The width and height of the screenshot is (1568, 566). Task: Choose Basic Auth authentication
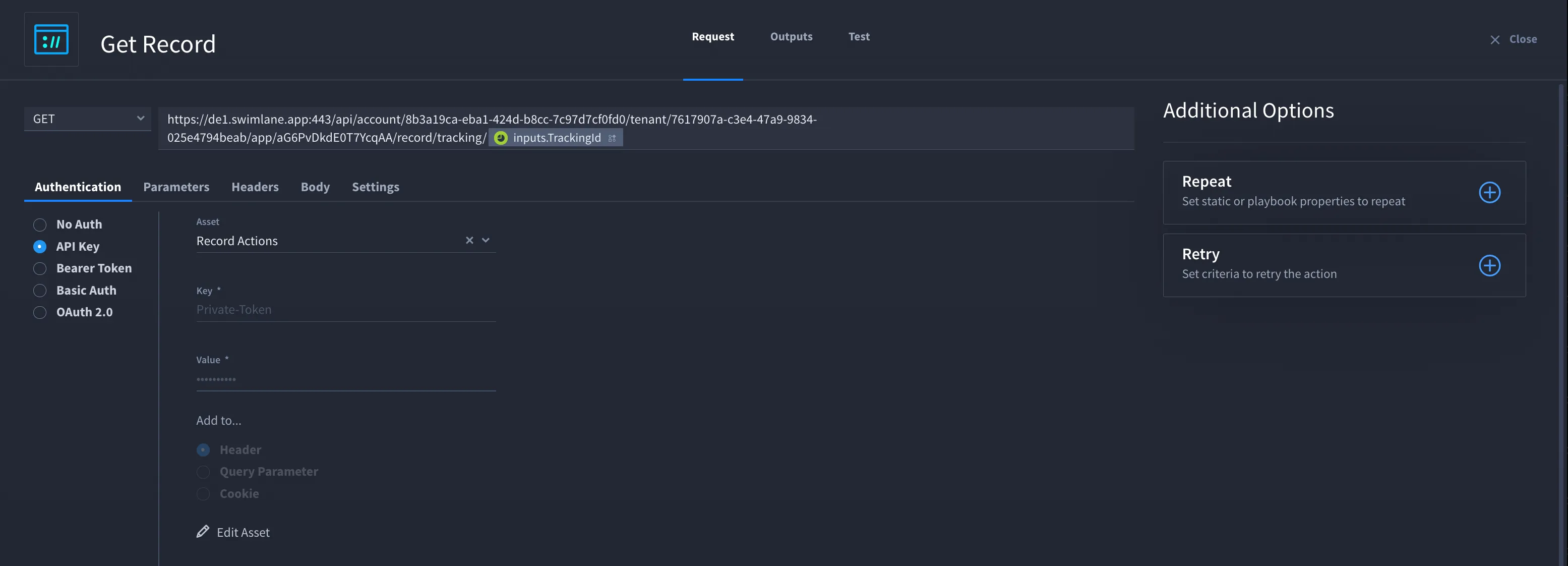point(39,291)
